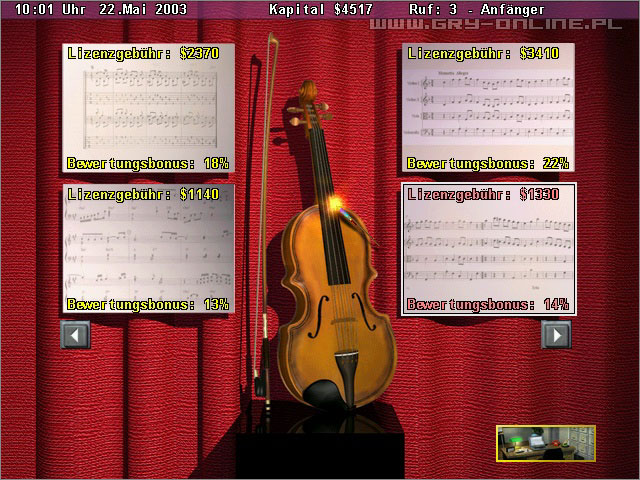Select the sheet music licensed for $1330
640x480 pixels.
tap(489, 249)
